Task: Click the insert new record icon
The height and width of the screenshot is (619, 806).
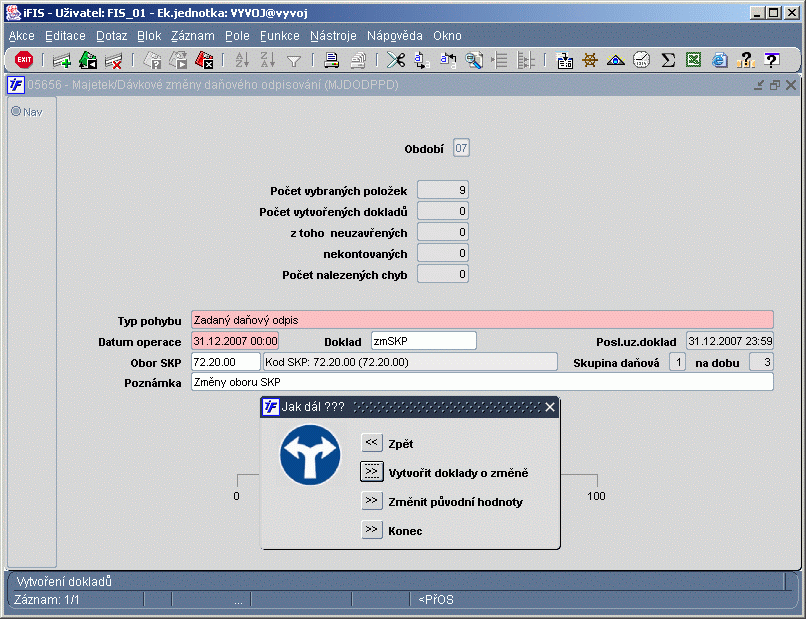Action: coord(62,61)
